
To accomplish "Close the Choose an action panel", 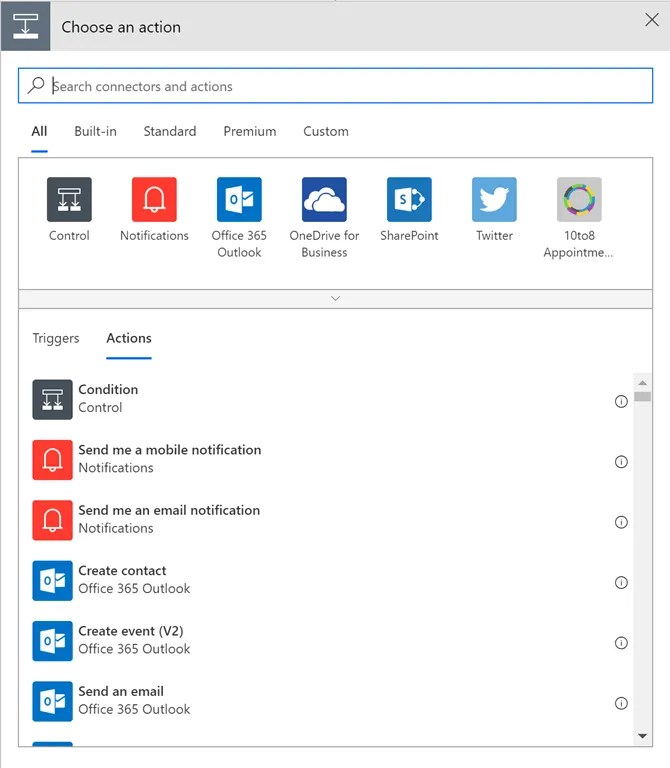I will pyautogui.click(x=652, y=20).
